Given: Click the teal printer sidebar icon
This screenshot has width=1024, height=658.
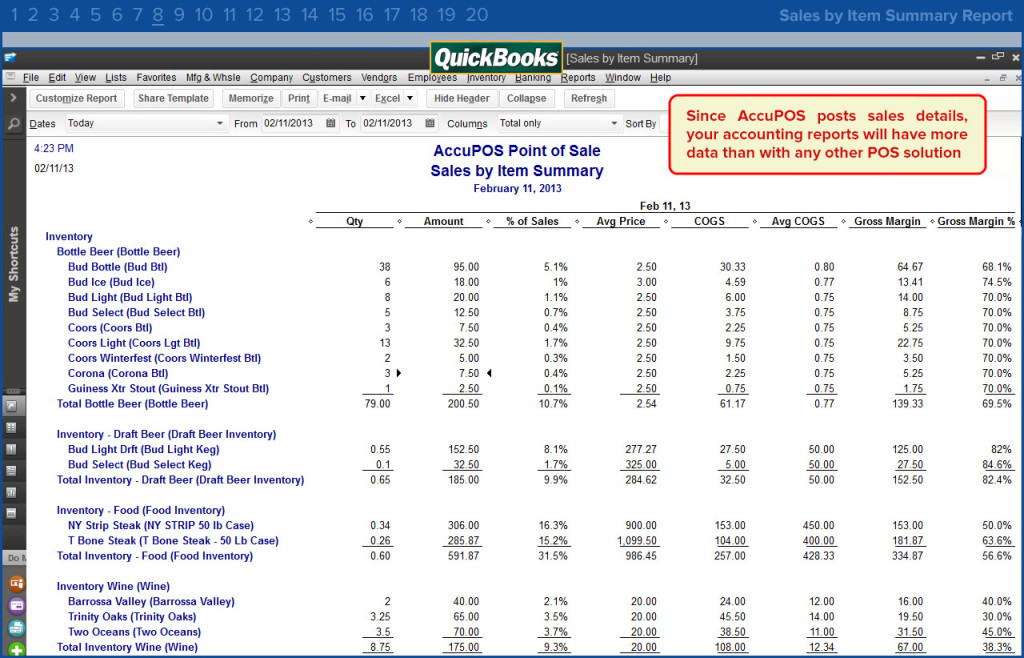Looking at the screenshot, I should tap(16, 627).
